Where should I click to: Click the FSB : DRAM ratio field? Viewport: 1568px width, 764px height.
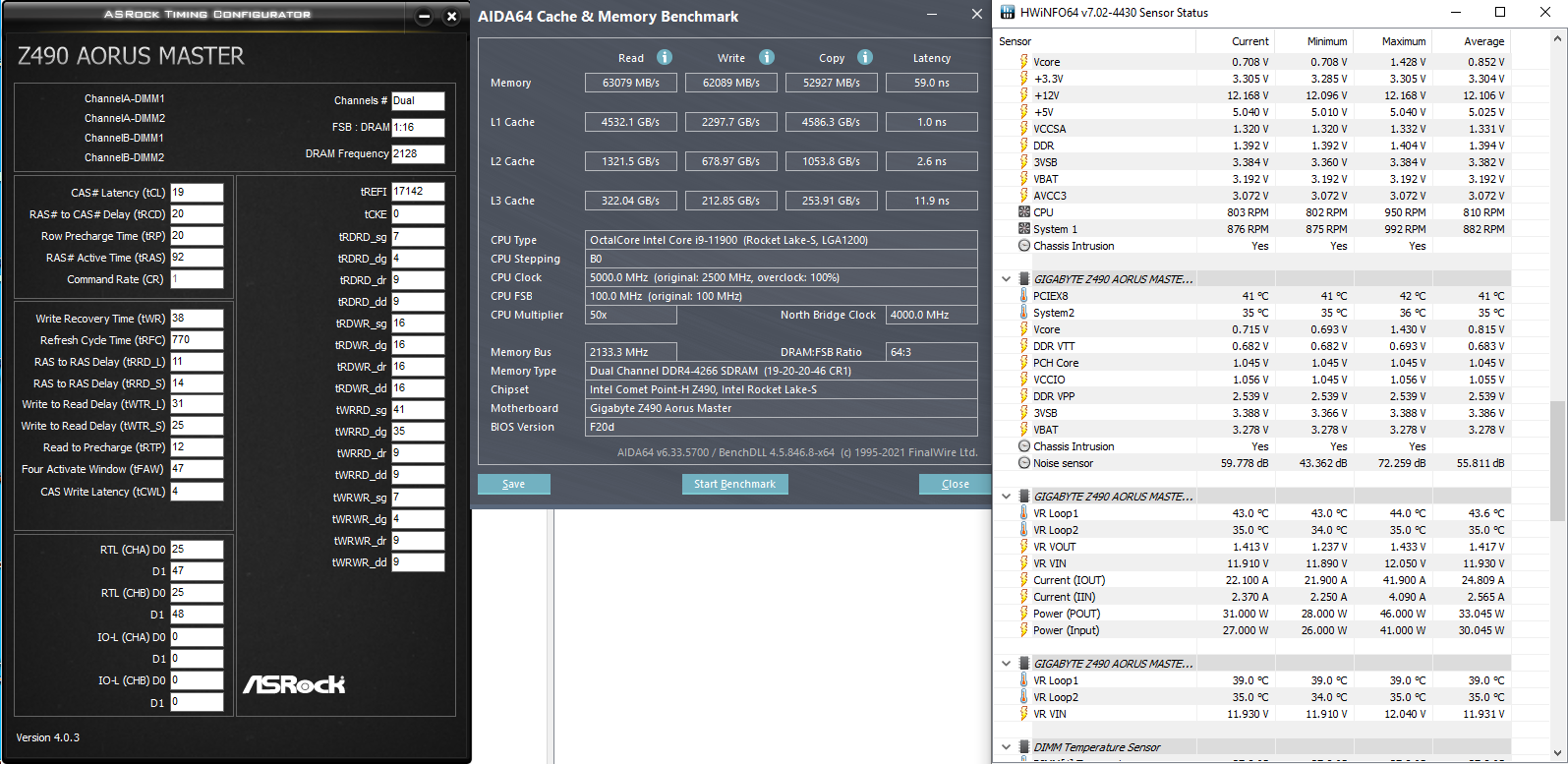pos(418,128)
